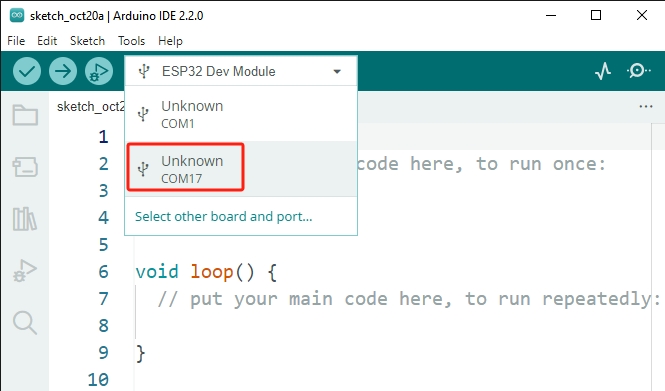Maximize the Arduino IDE window
665x391 pixels.
[596, 16]
